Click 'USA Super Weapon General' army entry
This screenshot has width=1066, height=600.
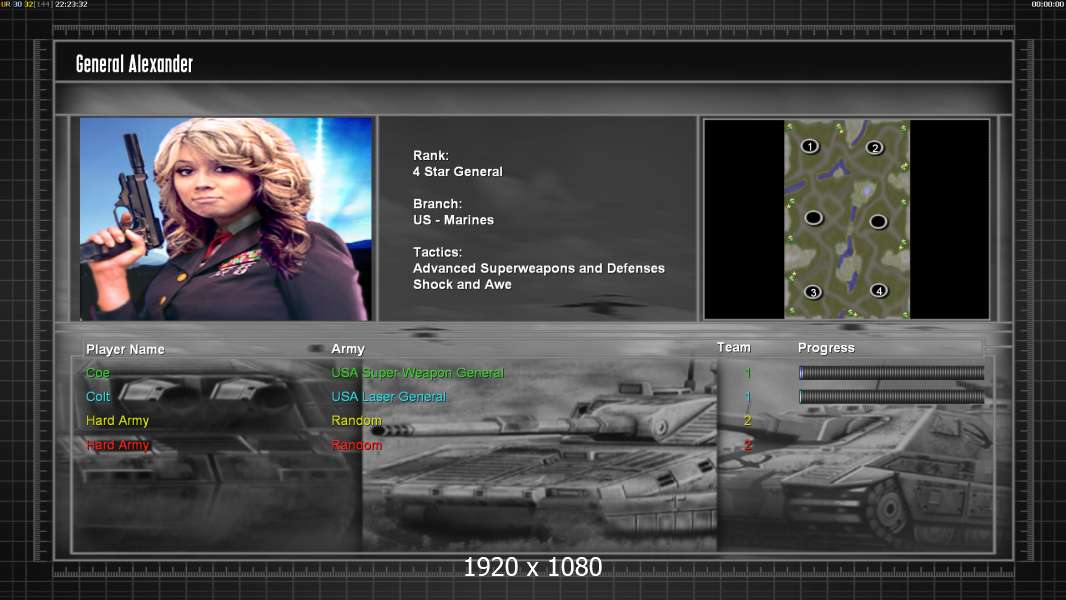point(417,373)
